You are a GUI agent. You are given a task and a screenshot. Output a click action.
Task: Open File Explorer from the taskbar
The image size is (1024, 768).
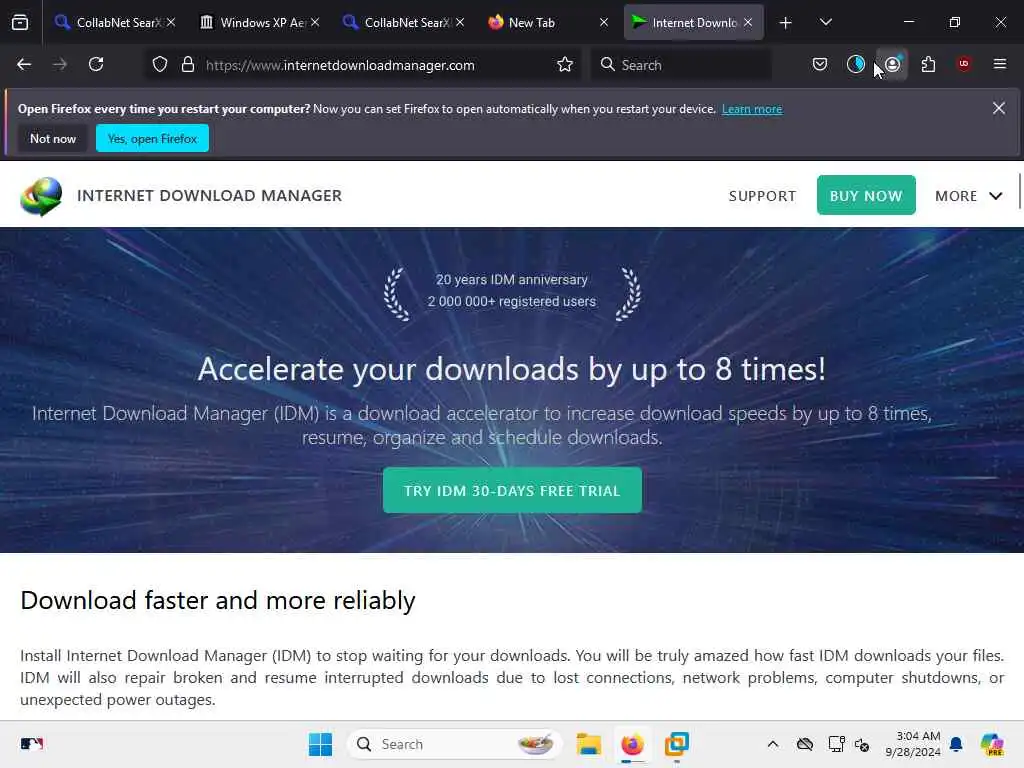click(x=588, y=744)
